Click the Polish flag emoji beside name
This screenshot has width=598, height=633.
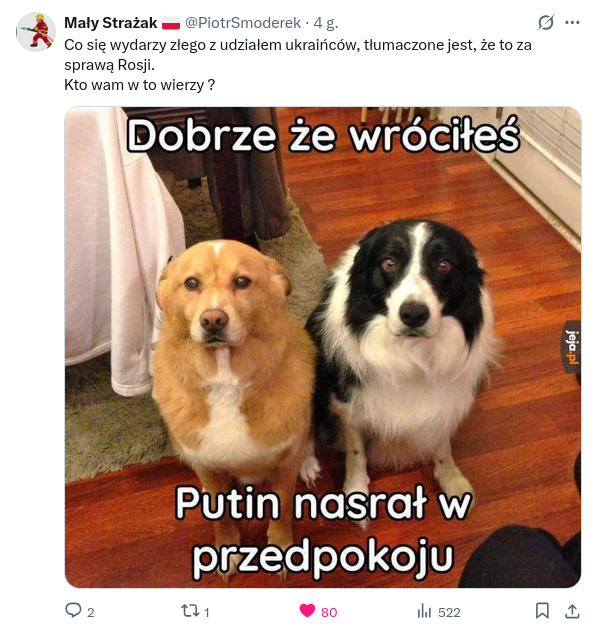click(171, 23)
